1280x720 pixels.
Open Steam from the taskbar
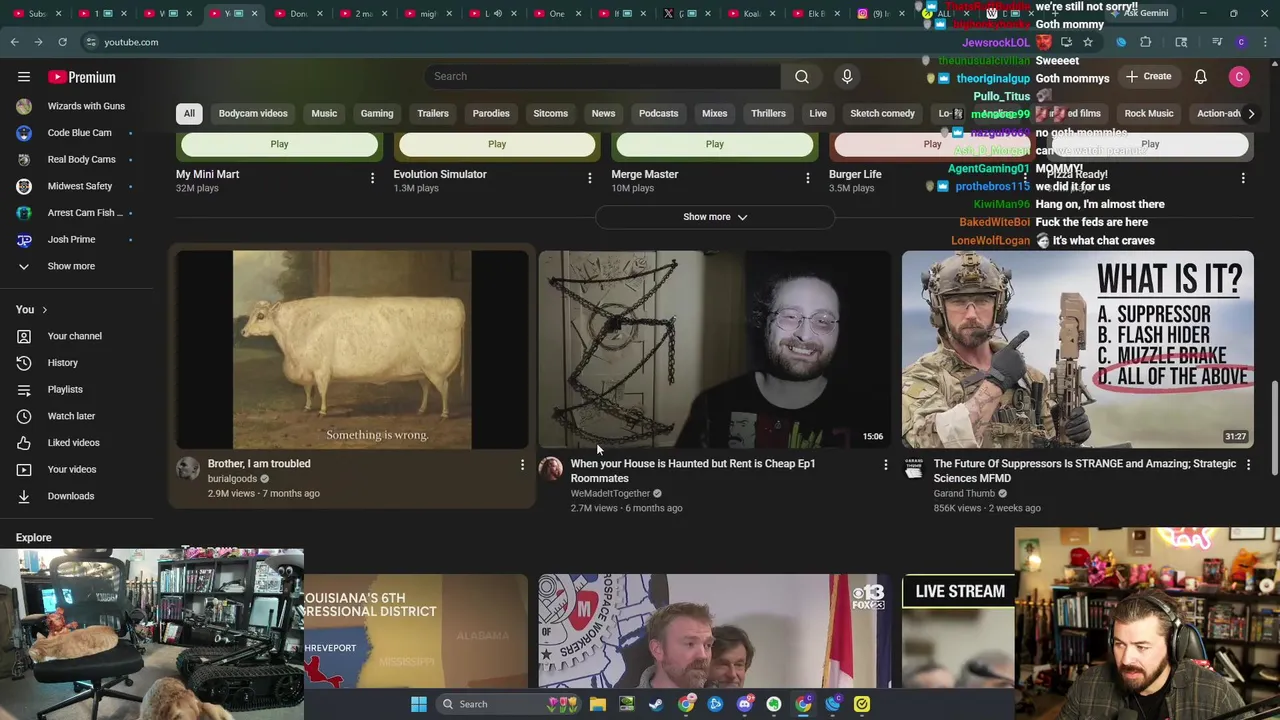point(656,704)
